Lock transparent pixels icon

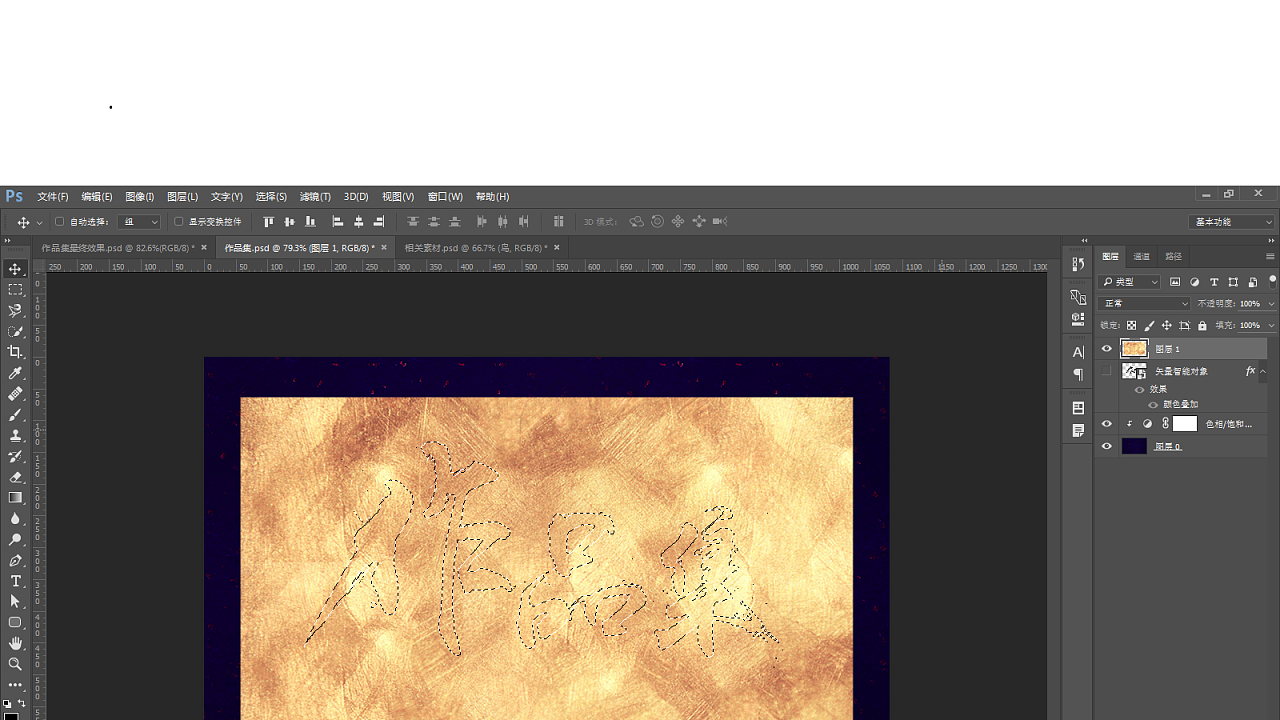click(x=1131, y=326)
